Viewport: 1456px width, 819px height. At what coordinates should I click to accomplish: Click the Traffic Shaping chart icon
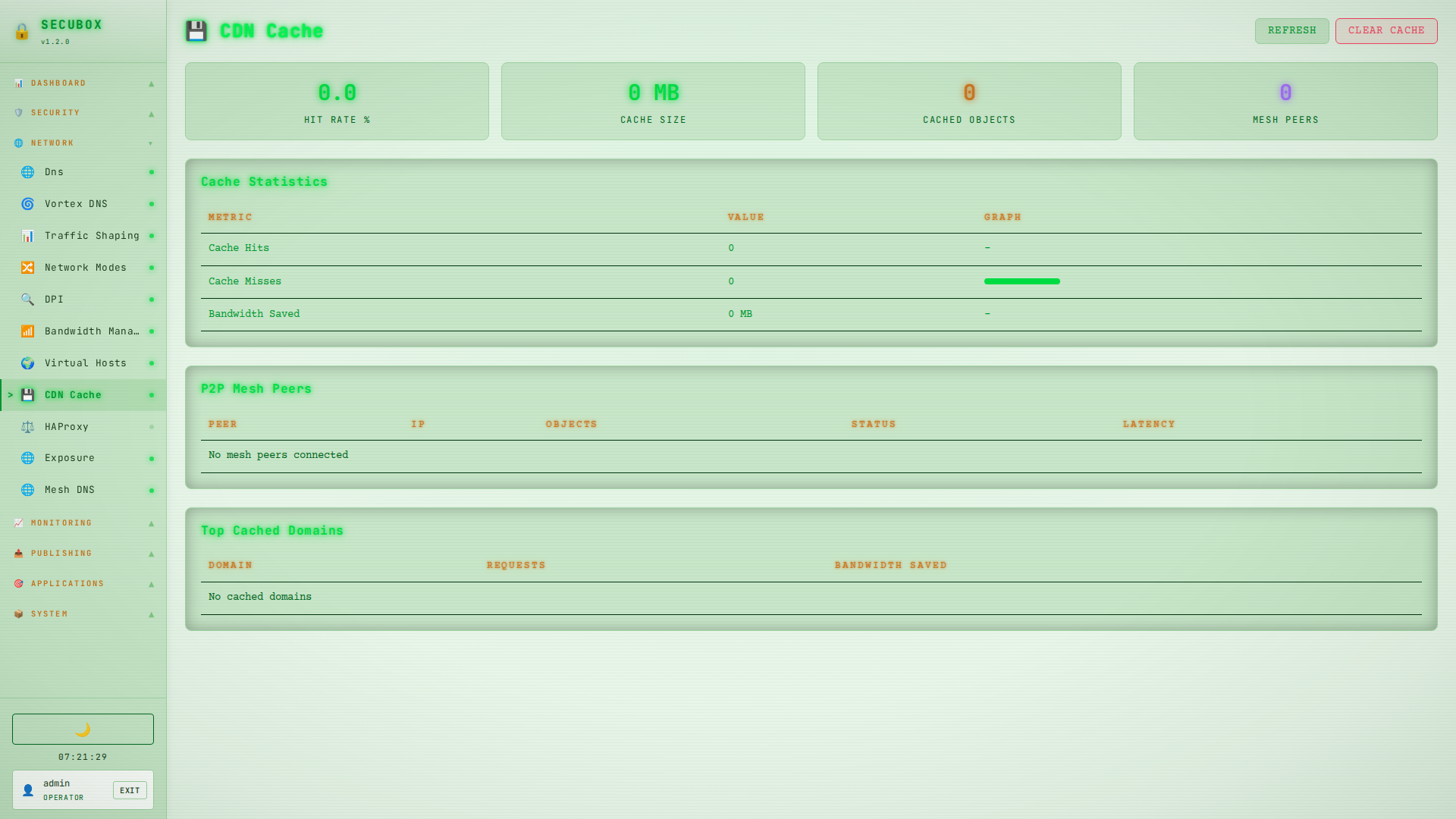pos(27,236)
